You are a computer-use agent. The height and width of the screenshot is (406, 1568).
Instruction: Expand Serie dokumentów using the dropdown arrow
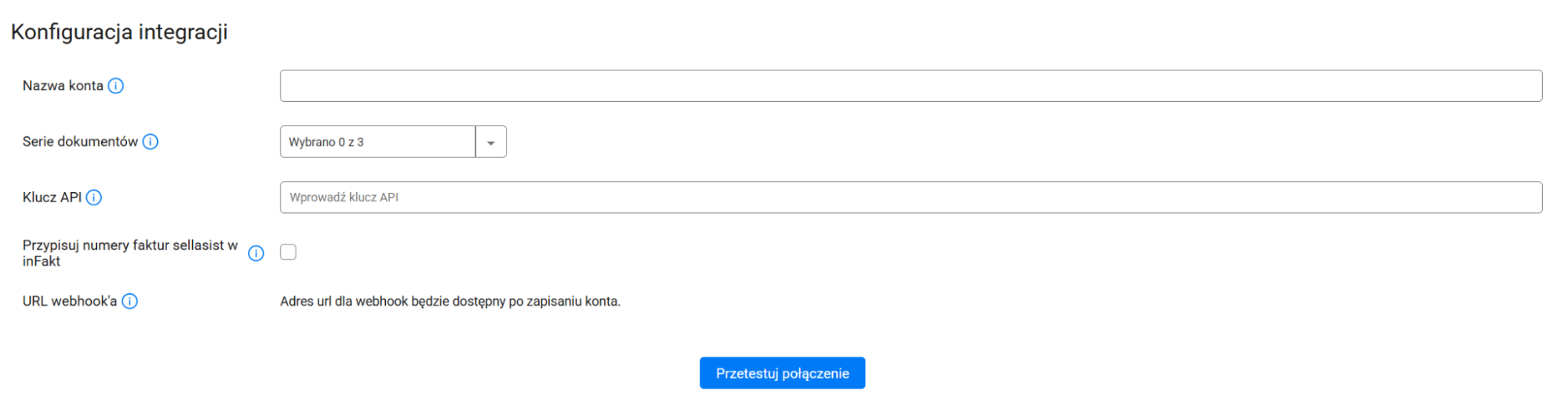491,143
